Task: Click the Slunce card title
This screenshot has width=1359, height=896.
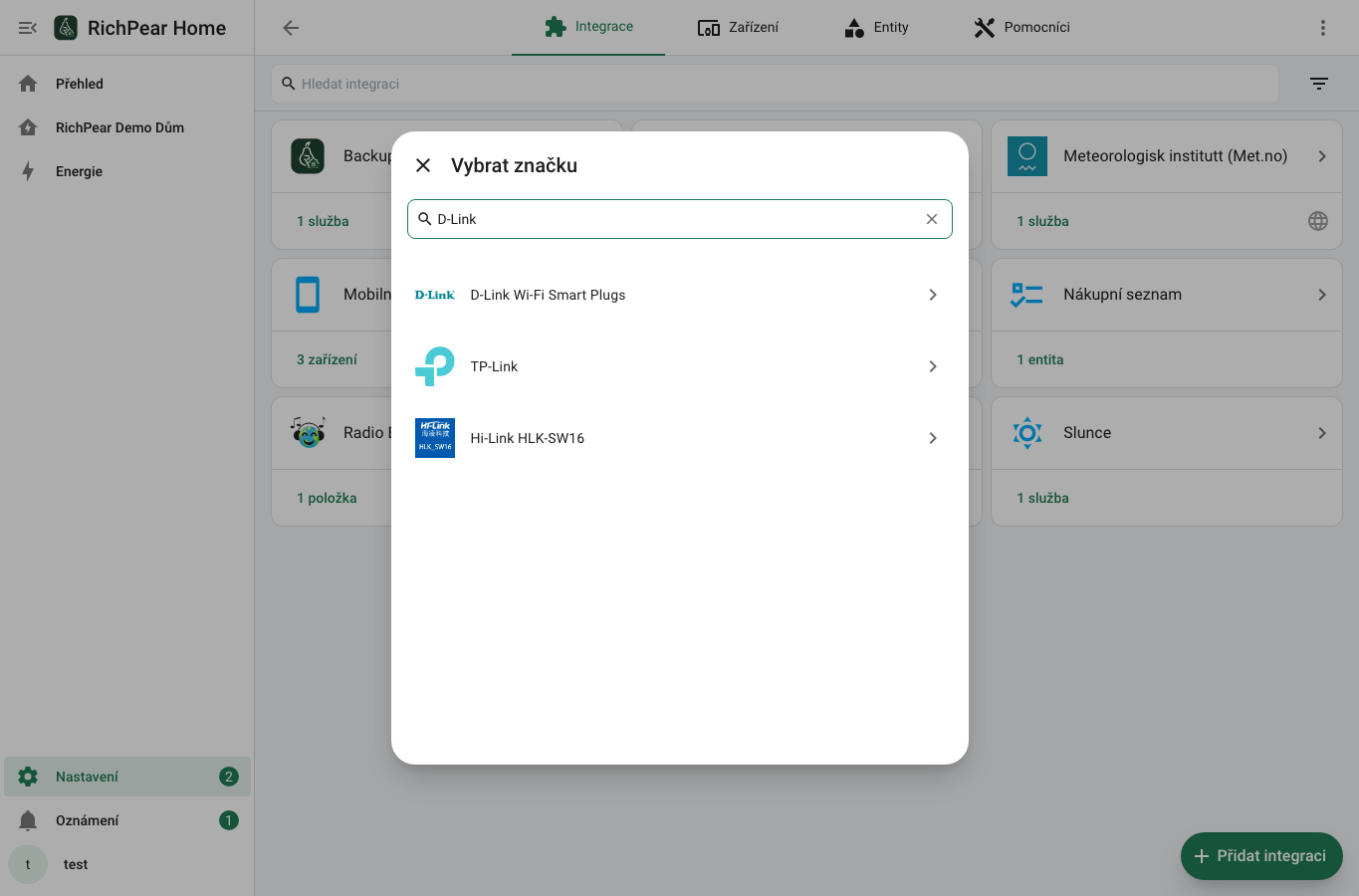Action: (x=1087, y=433)
